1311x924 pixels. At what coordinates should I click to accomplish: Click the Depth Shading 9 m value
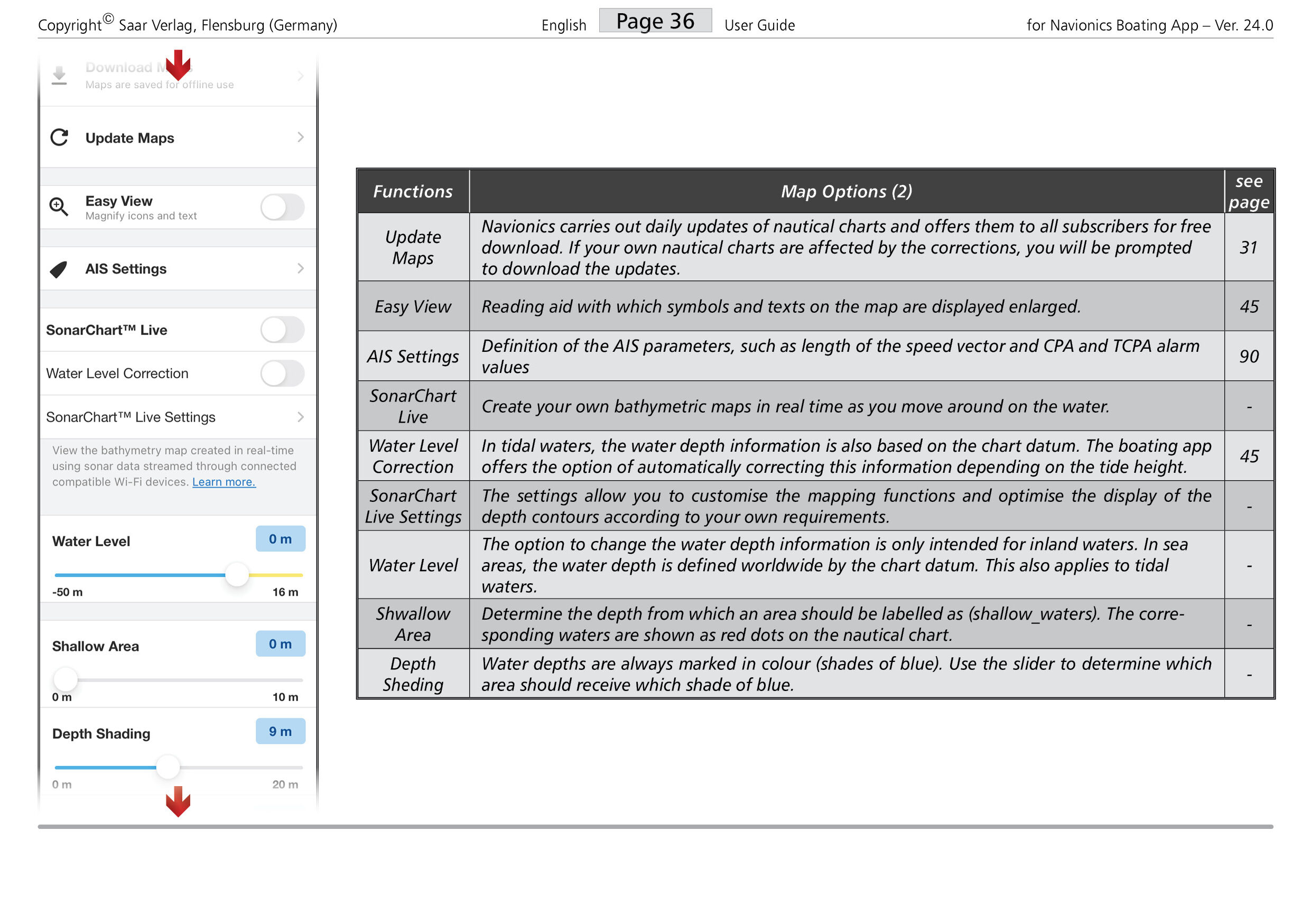281,731
